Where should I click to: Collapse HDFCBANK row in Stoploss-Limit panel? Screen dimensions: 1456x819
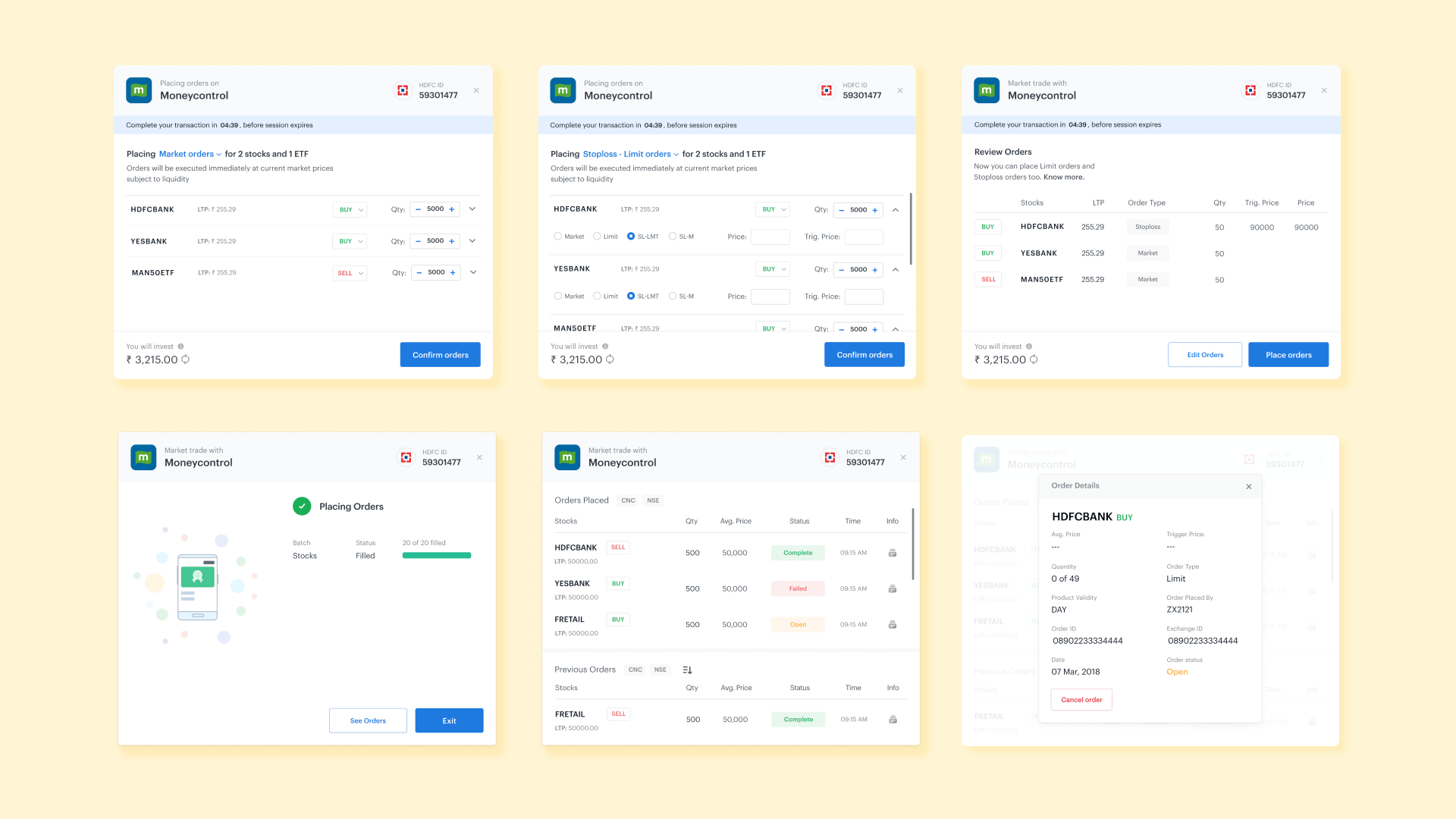896,210
